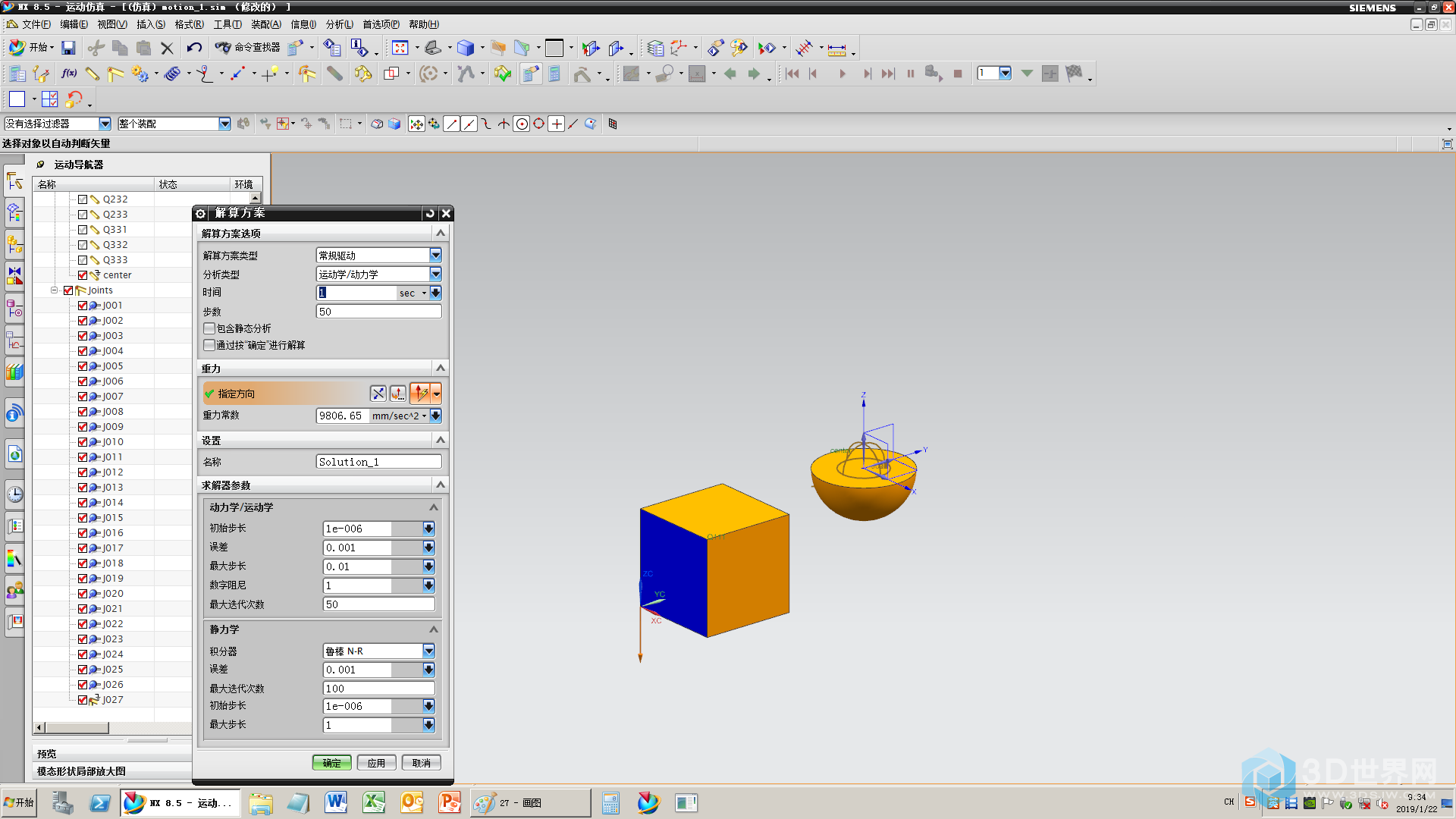This screenshot has height=819, width=1456.
Task: Click the 应用 button
Action: point(376,763)
